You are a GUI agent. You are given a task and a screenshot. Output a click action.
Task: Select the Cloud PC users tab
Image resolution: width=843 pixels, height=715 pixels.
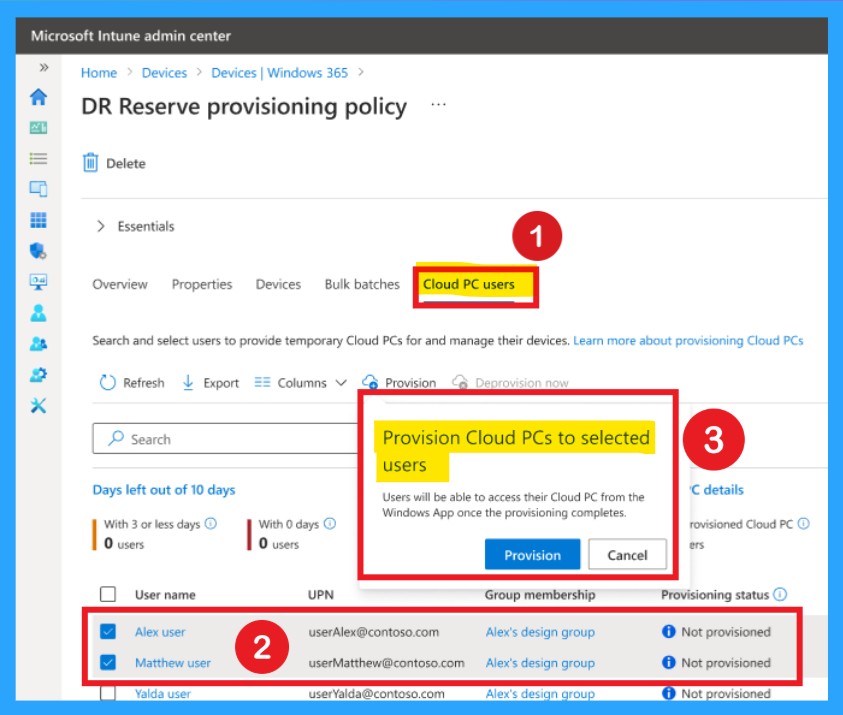469,284
